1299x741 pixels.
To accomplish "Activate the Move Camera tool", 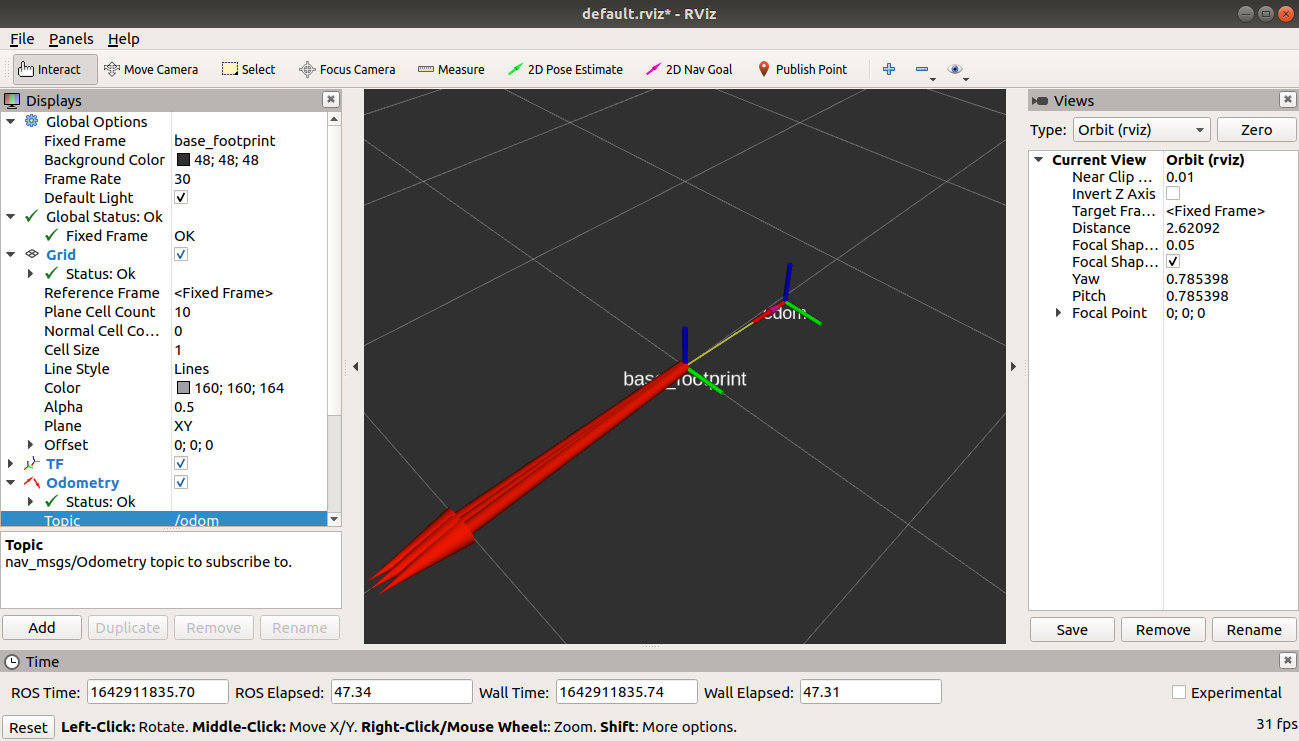I will [x=151, y=69].
